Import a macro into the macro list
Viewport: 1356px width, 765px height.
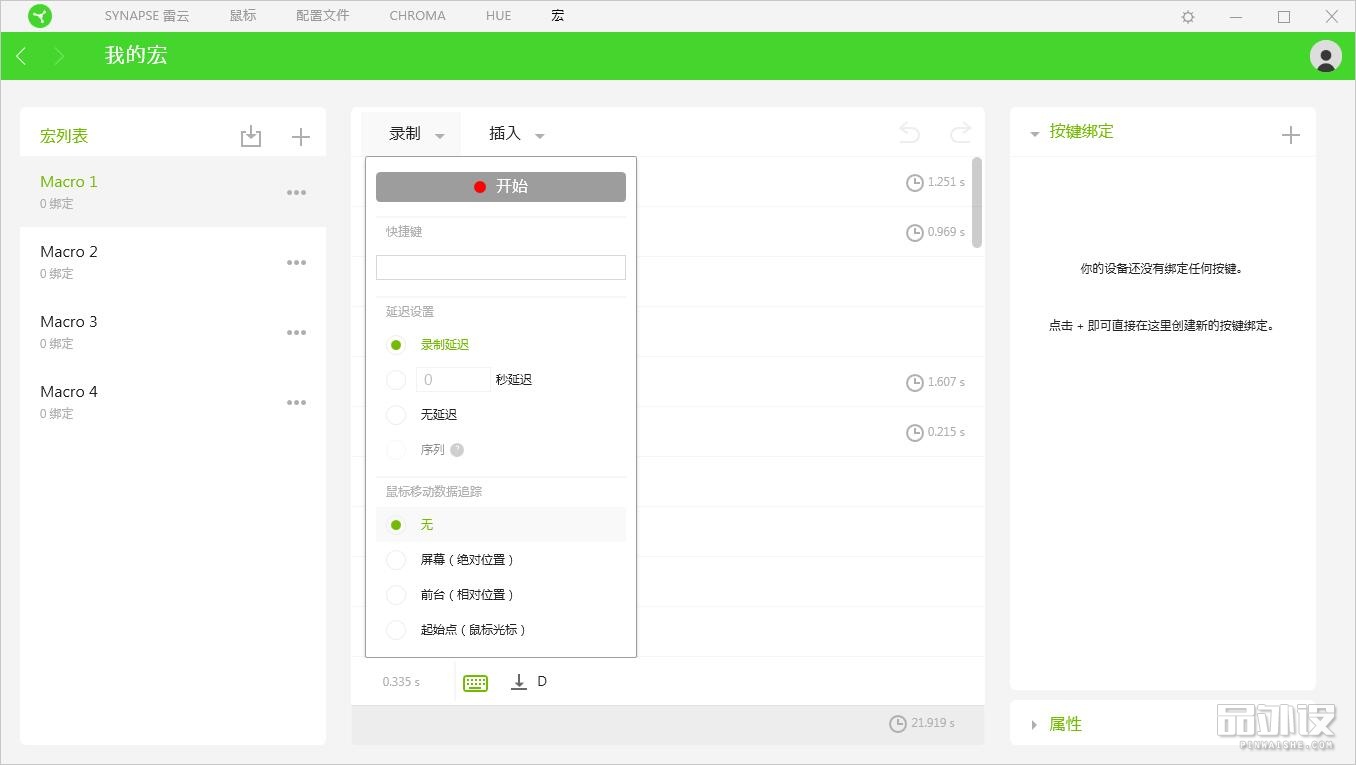click(251, 136)
